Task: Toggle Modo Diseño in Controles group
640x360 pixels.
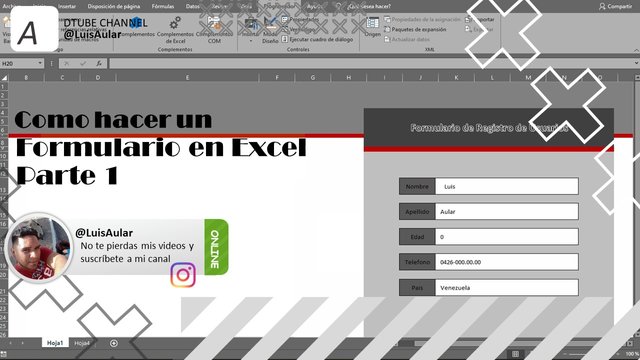Action: (270, 29)
